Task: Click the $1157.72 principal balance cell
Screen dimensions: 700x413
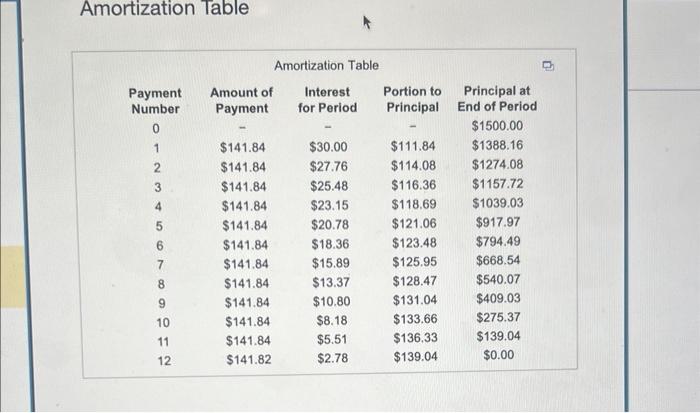Action: (x=497, y=184)
